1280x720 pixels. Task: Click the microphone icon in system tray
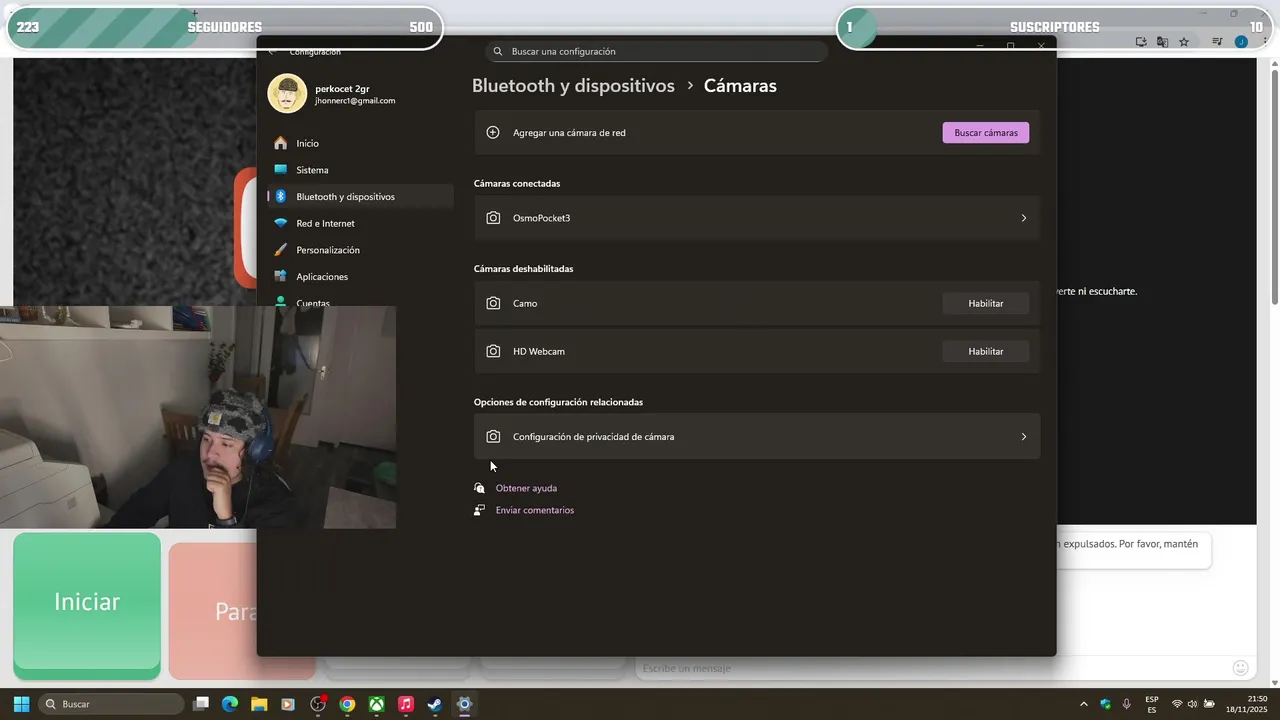1127,704
